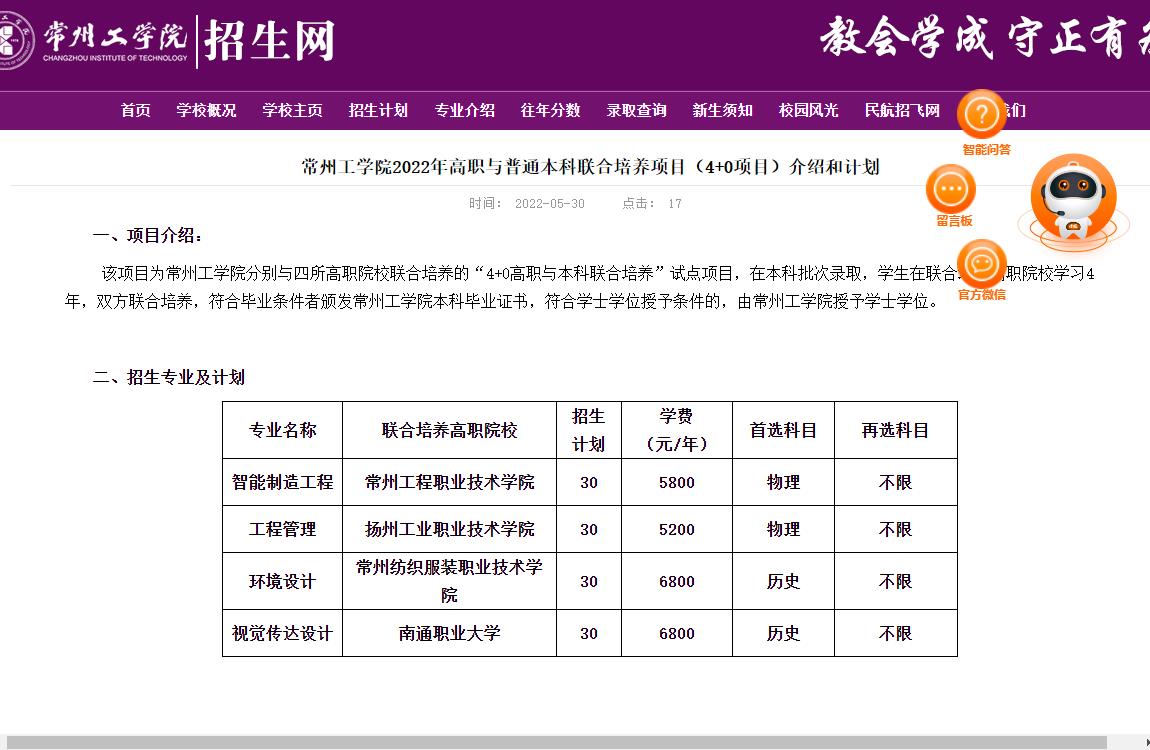Click the date 2022-05-30
Image resolution: width=1150 pixels, height=750 pixels.
point(549,204)
